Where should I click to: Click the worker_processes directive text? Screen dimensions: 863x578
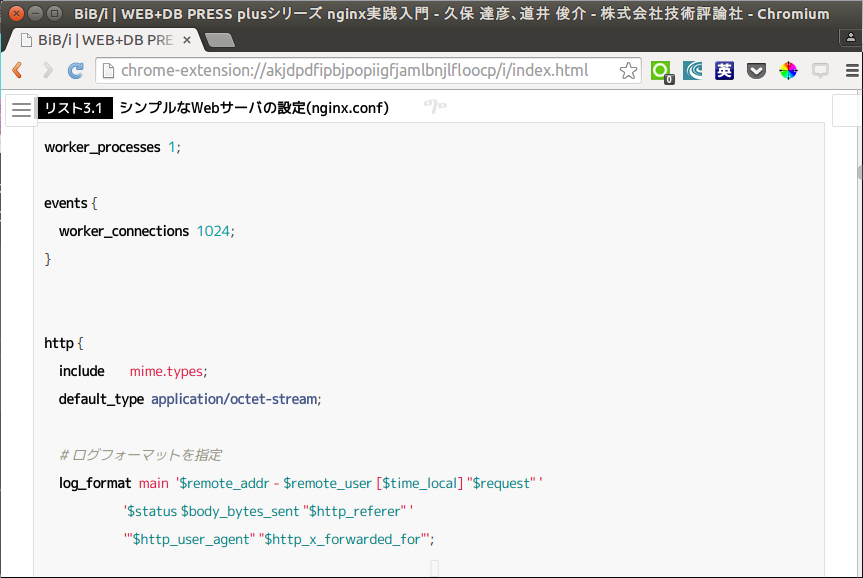click(x=102, y=148)
